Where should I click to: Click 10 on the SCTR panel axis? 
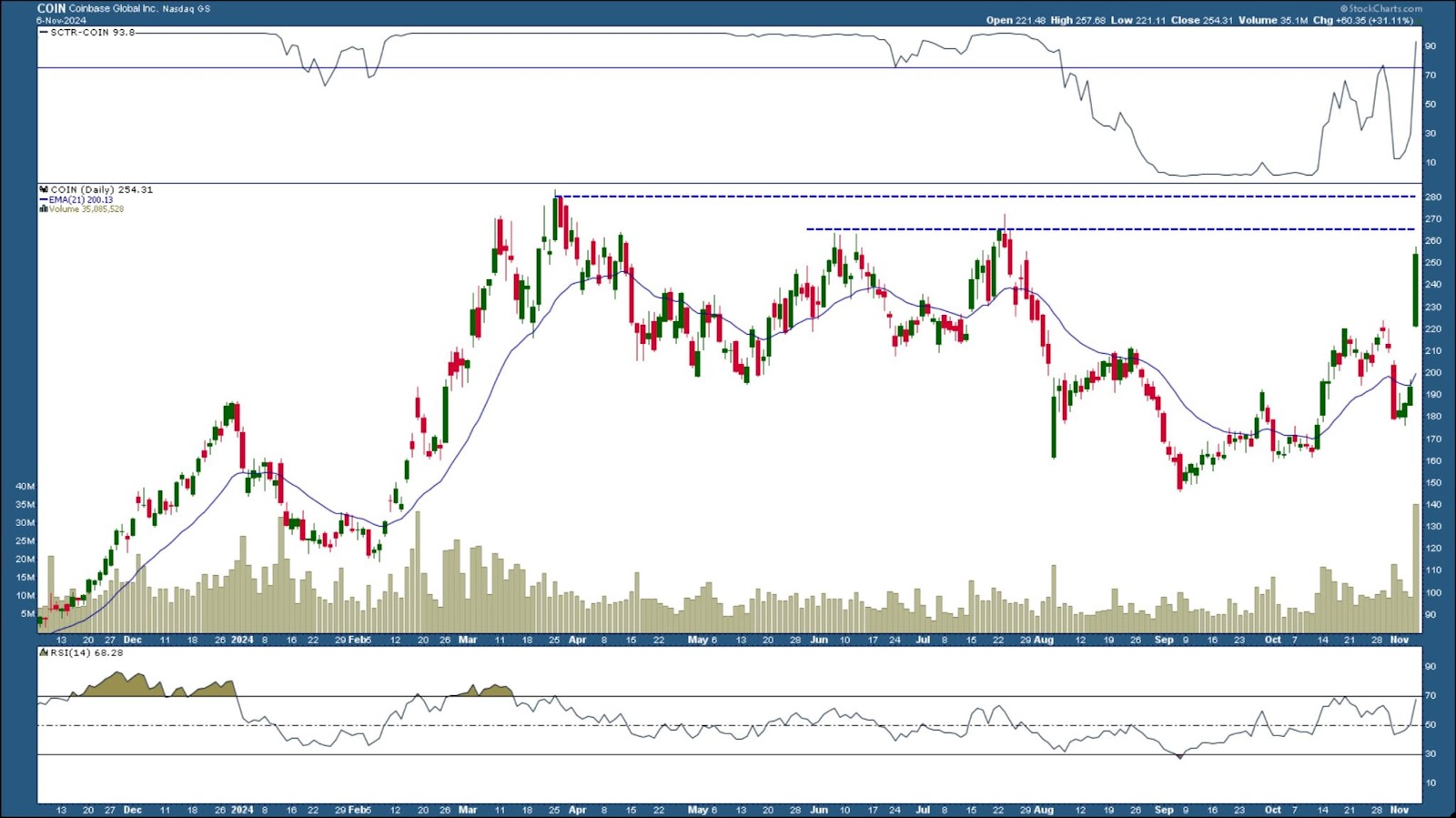(1431, 163)
